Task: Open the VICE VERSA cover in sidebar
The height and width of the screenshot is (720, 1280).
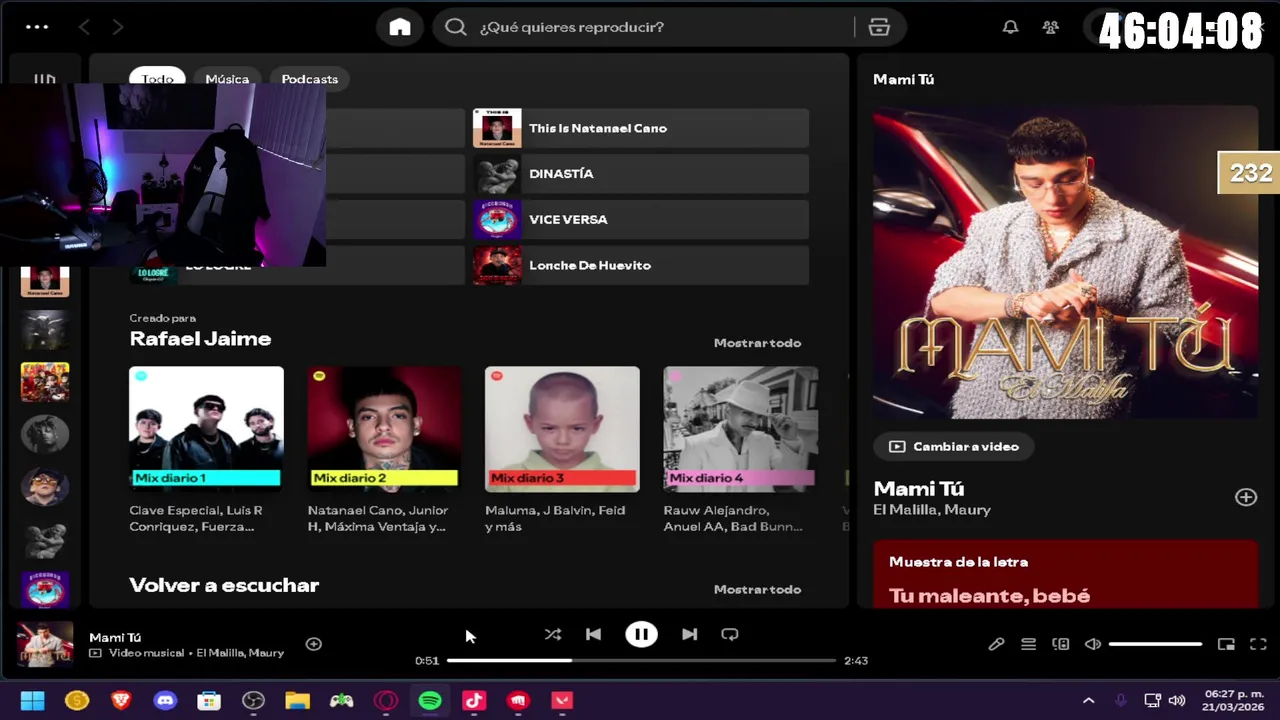Action: click(45, 590)
